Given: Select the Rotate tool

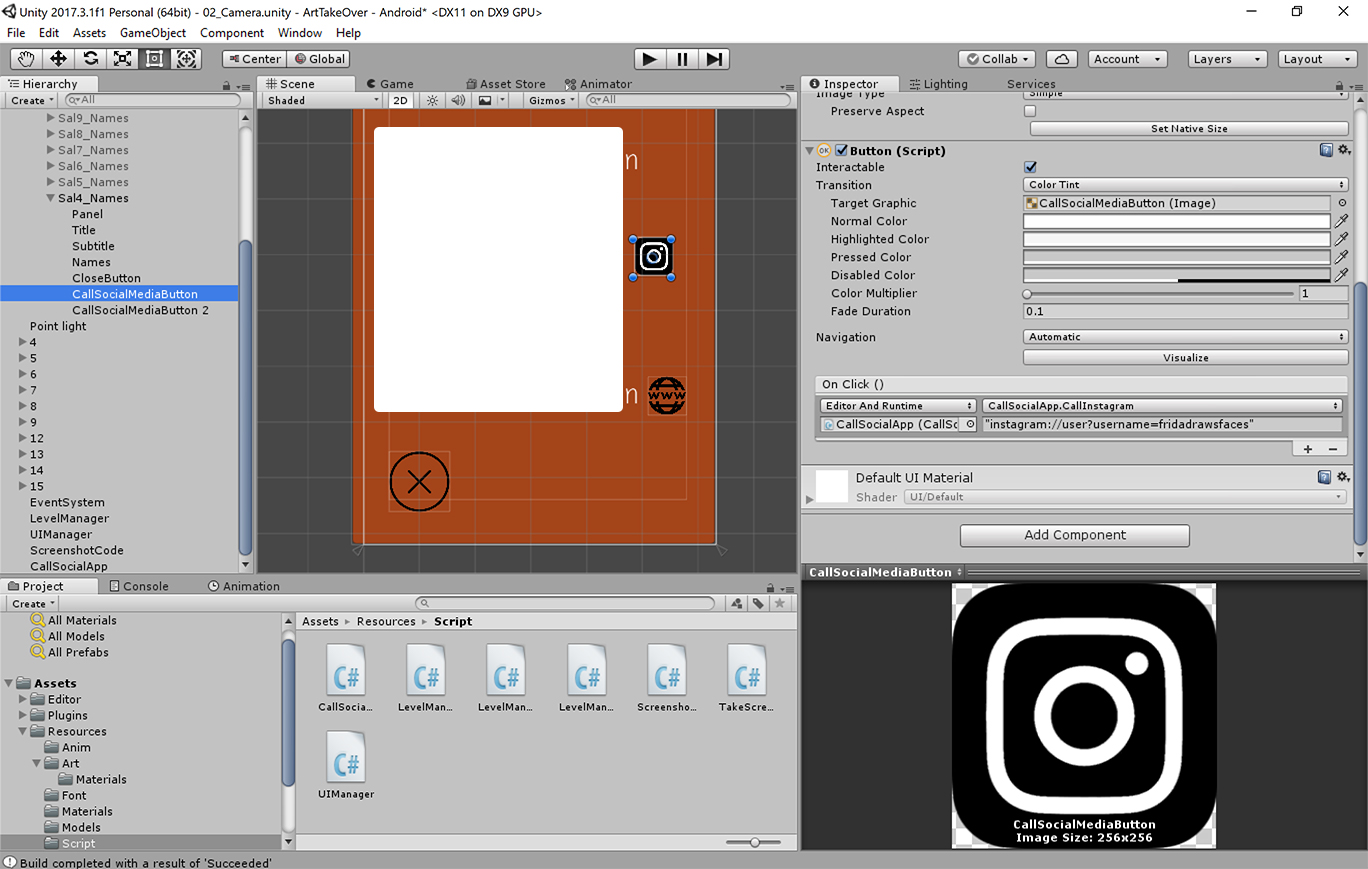Looking at the screenshot, I should click(91, 59).
